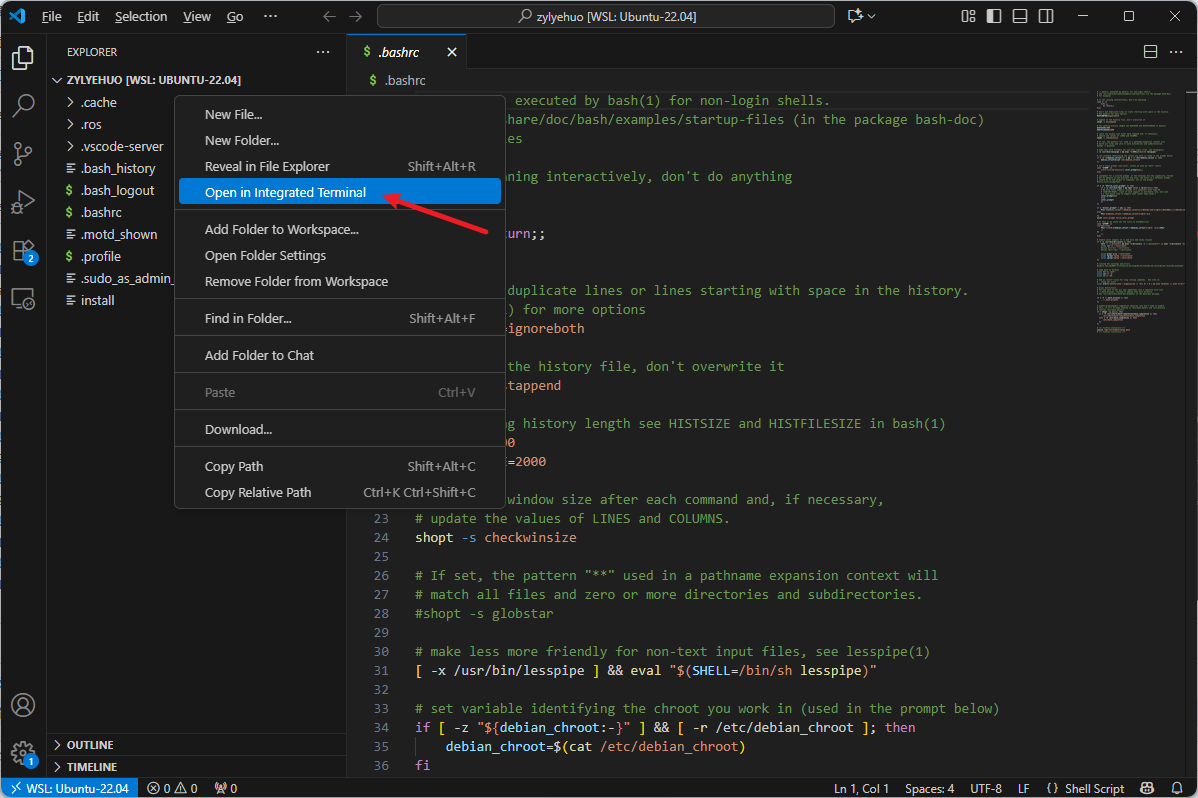Open editor More Actions ellipsis
This screenshot has height=798, width=1198.
(x=1176, y=51)
